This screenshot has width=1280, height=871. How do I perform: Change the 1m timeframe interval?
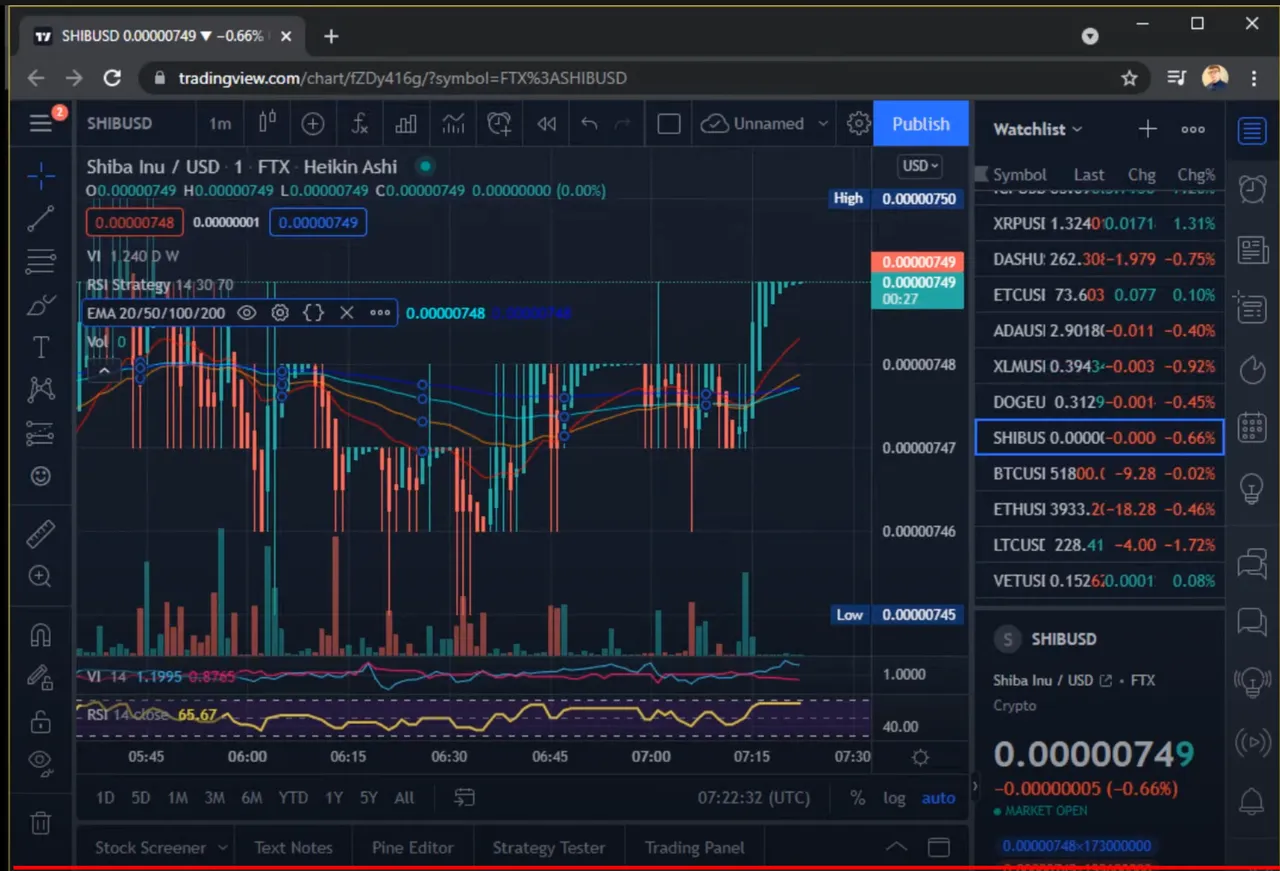point(219,123)
